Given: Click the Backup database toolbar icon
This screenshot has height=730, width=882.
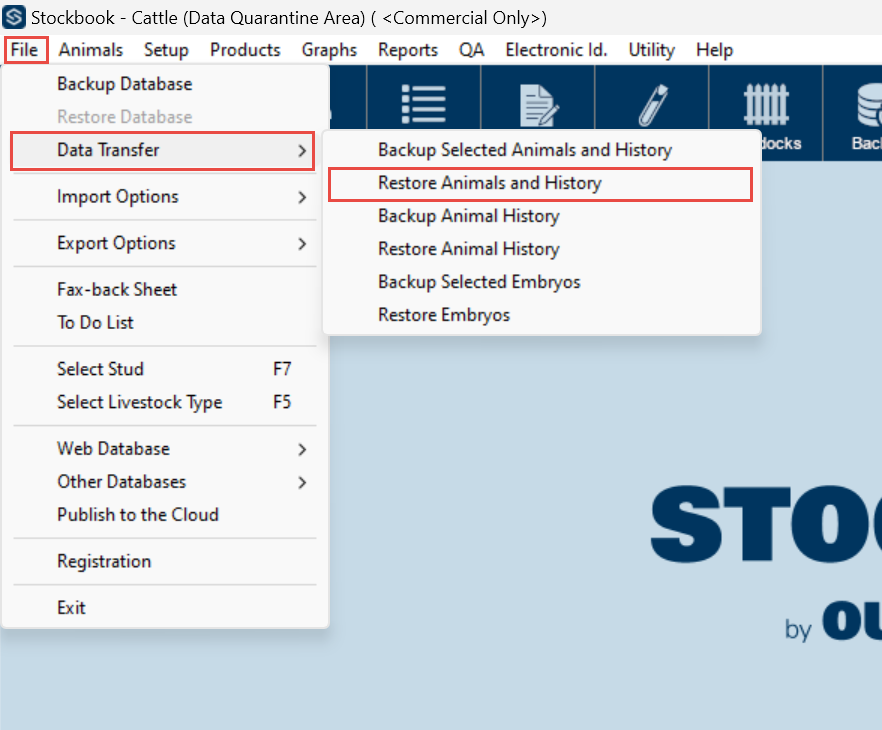Looking at the screenshot, I should 868,105.
